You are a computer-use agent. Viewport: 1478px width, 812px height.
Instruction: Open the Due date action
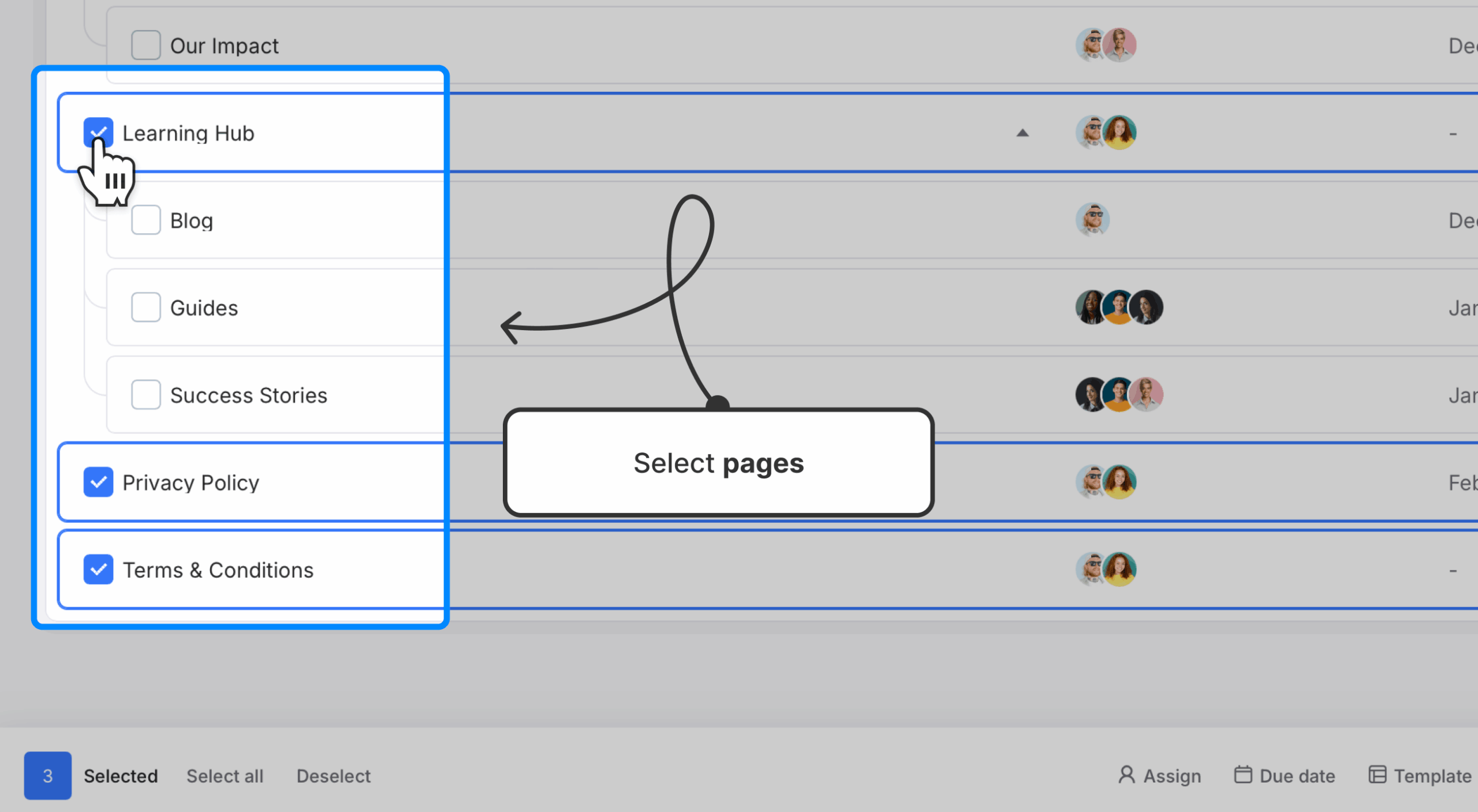[1285, 776]
